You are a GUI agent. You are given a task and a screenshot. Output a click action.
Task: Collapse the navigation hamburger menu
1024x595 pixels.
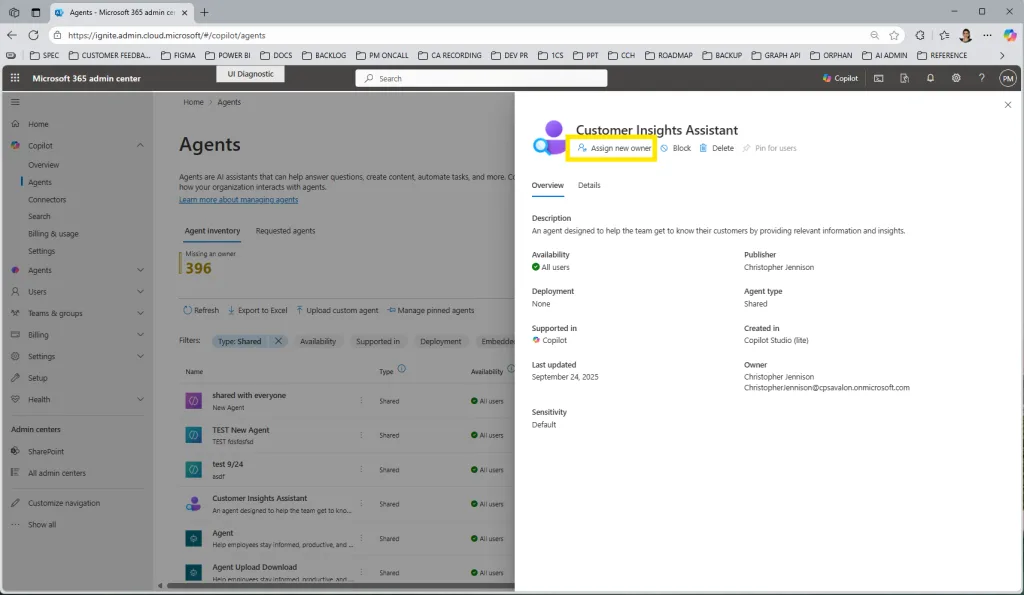[x=15, y=102]
